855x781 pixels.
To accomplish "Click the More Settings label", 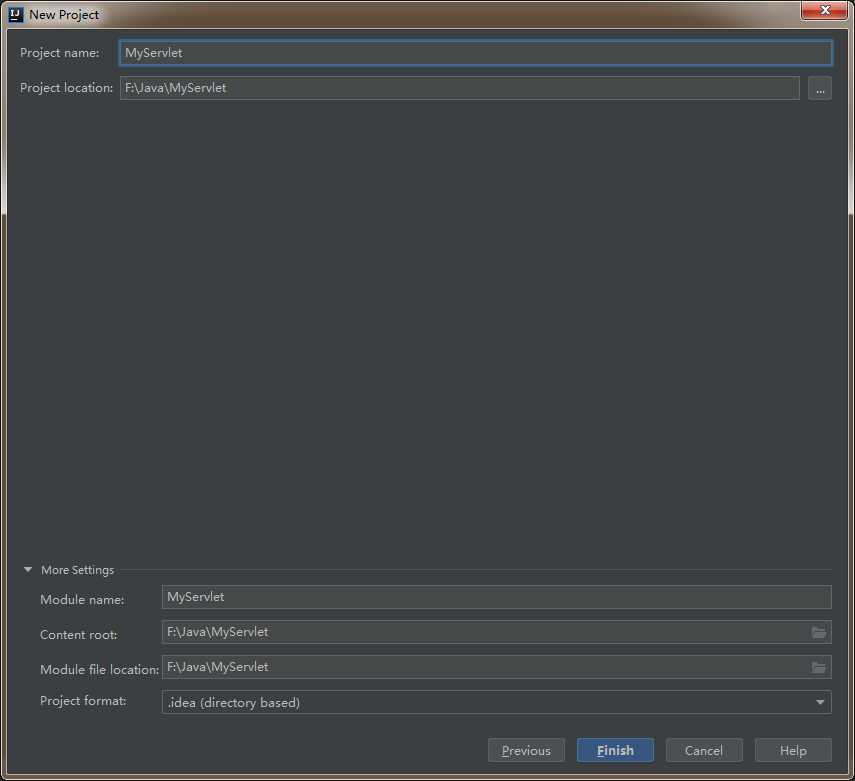I will pyautogui.click(x=77, y=570).
